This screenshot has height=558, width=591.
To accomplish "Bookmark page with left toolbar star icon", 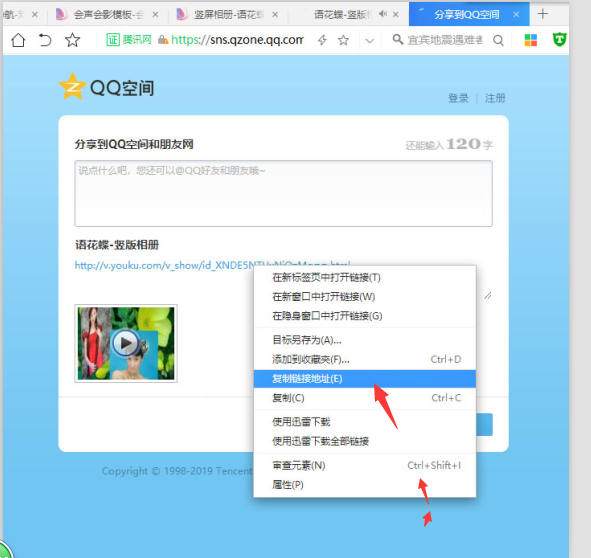I will pyautogui.click(x=72, y=40).
